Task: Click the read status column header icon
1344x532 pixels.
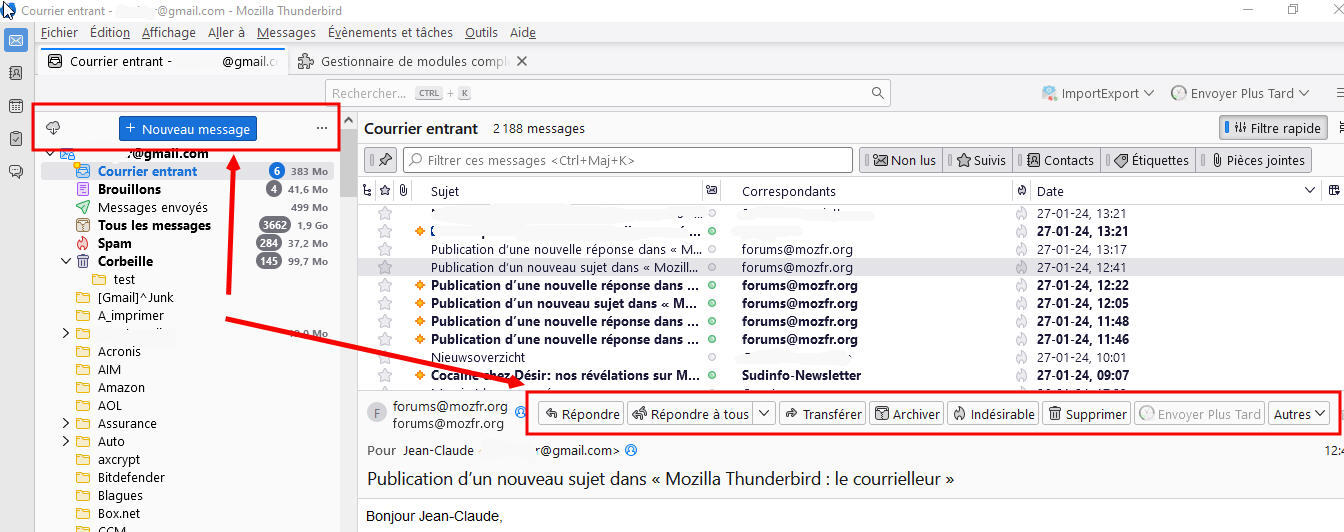Action: pos(711,190)
